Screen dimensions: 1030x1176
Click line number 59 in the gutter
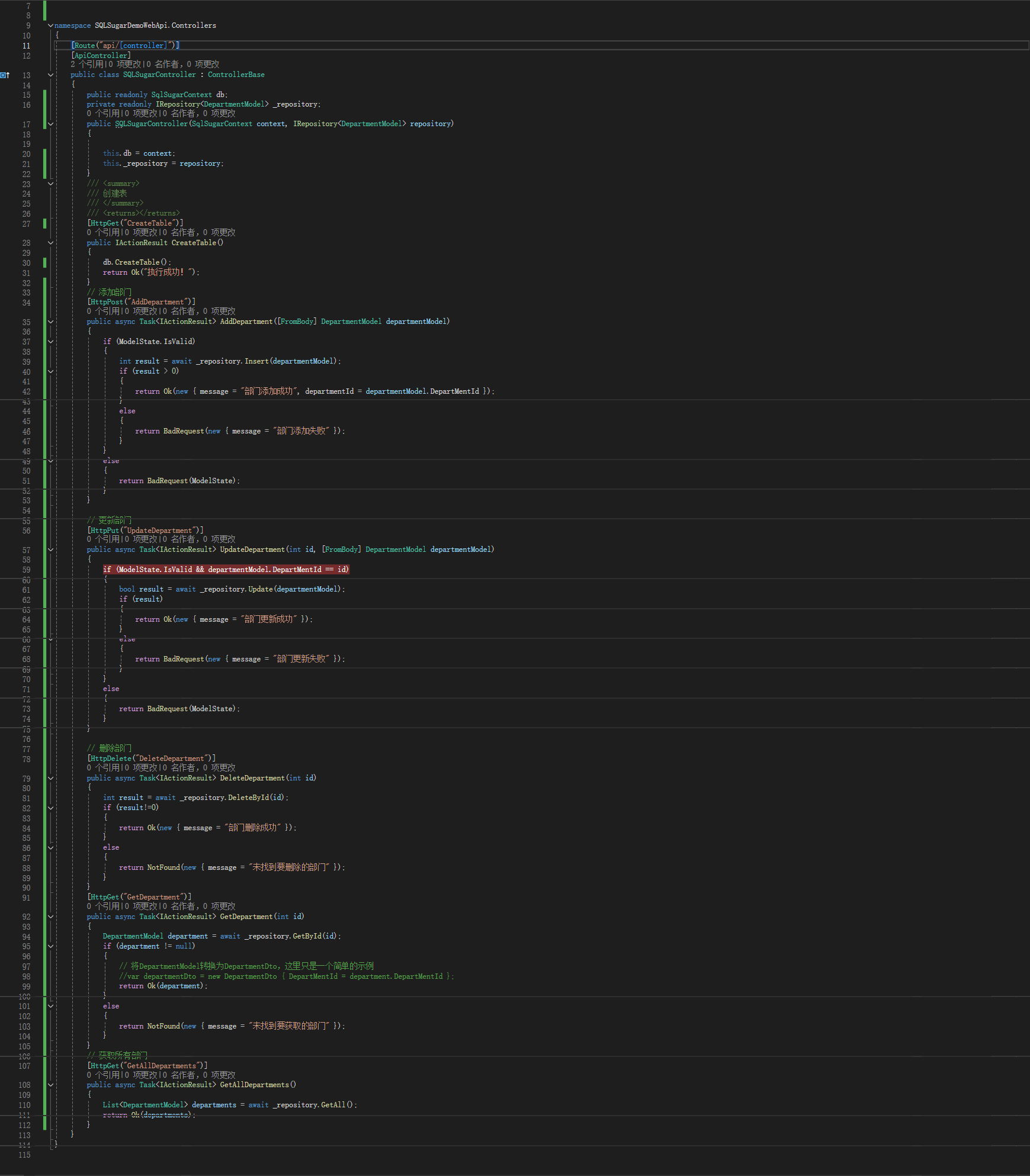point(26,570)
